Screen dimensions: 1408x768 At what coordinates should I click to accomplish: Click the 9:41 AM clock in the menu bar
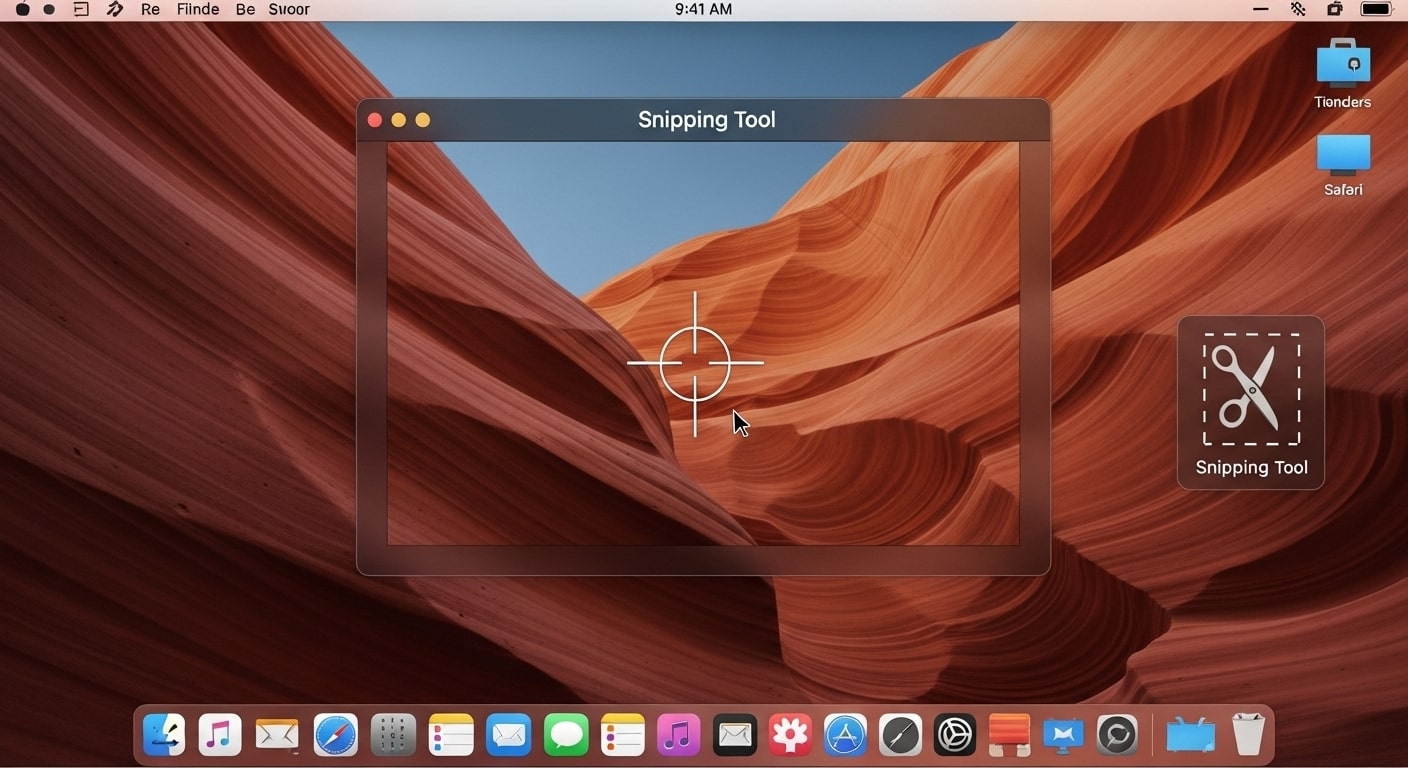coord(703,10)
